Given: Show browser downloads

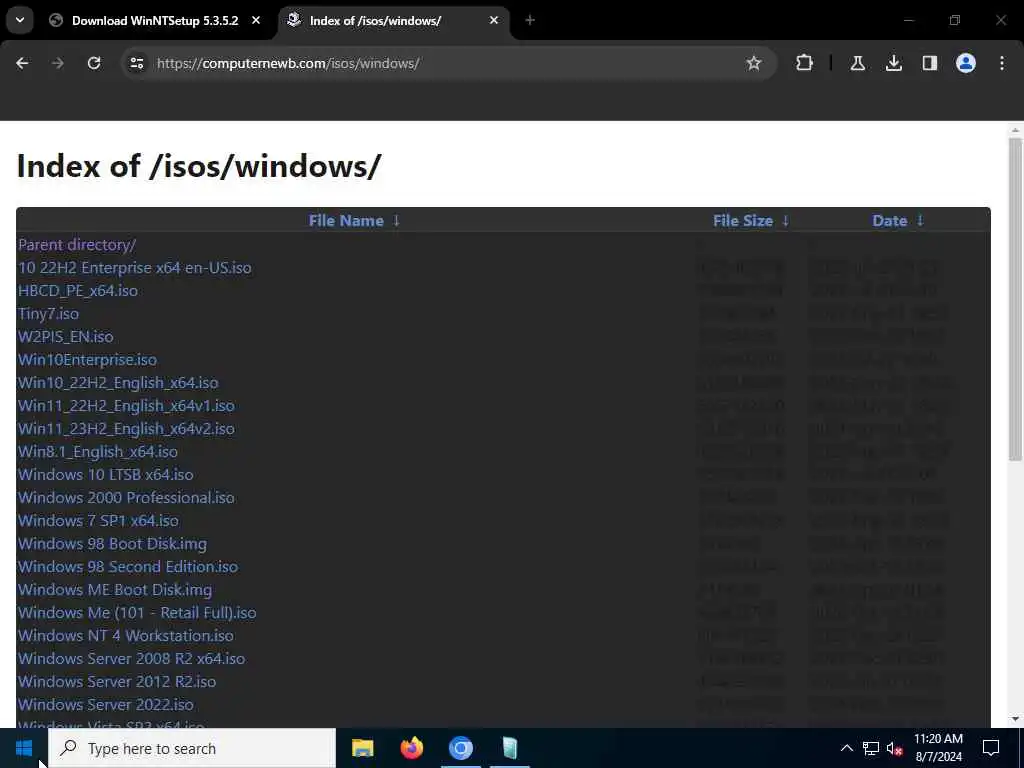Looking at the screenshot, I should (893, 63).
